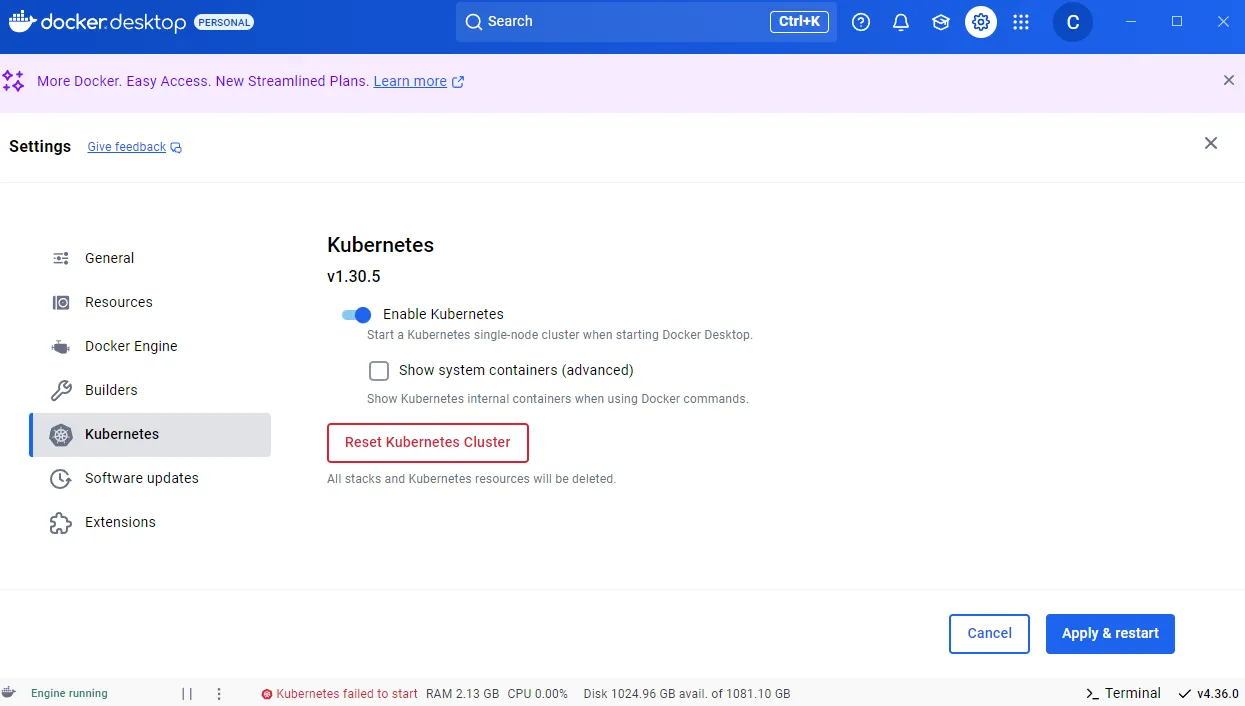Click the settings gear icon in header
1245x706 pixels.
[x=981, y=22]
